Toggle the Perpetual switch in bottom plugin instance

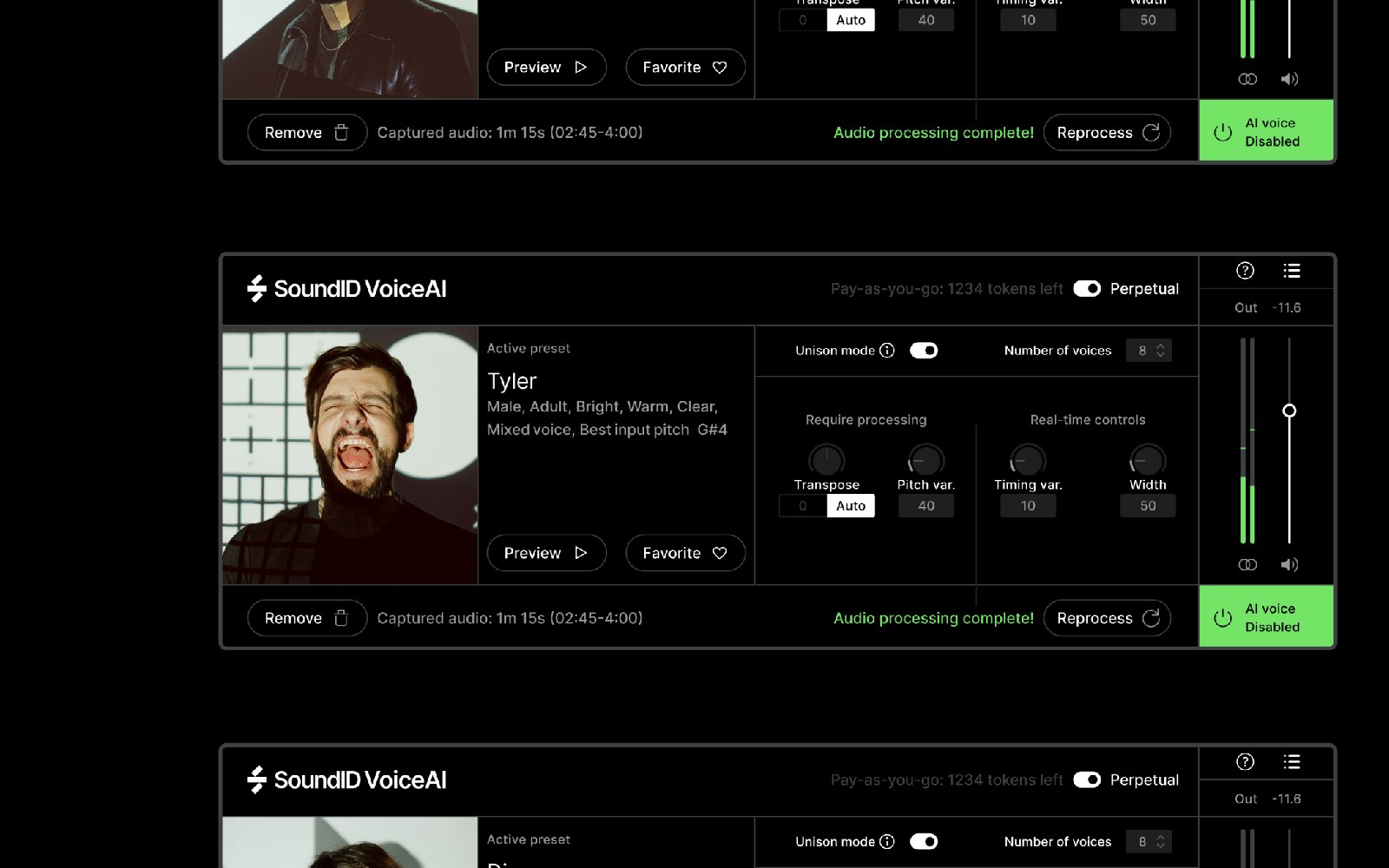(x=1087, y=779)
